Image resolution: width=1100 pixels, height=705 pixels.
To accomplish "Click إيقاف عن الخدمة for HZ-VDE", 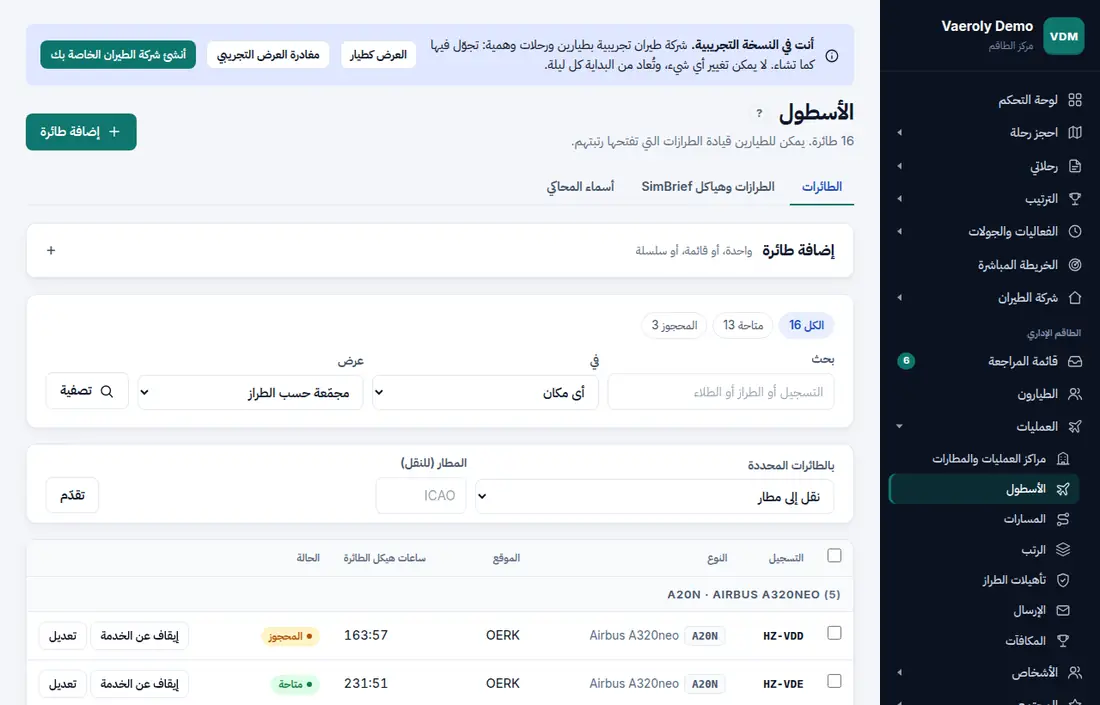I will pyautogui.click(x=140, y=684).
